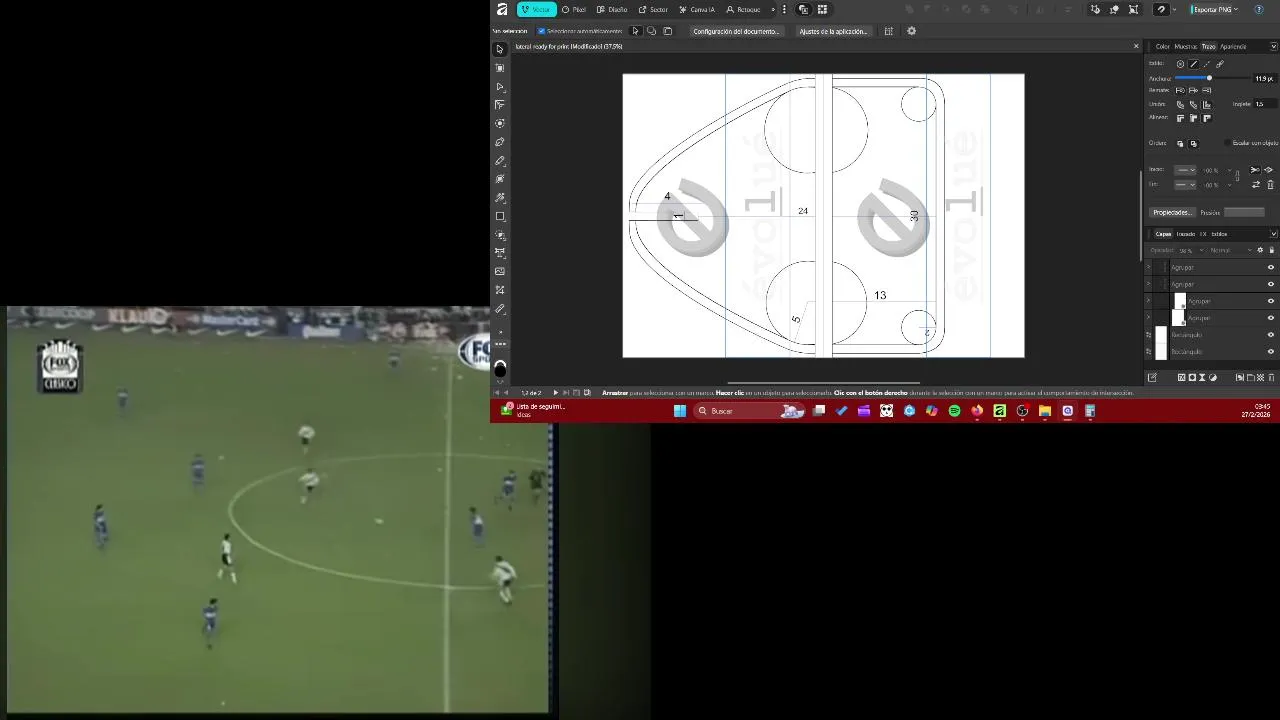The width and height of the screenshot is (1280, 720).
Task: Select the Crop tool in left toolbar
Action: 500,290
